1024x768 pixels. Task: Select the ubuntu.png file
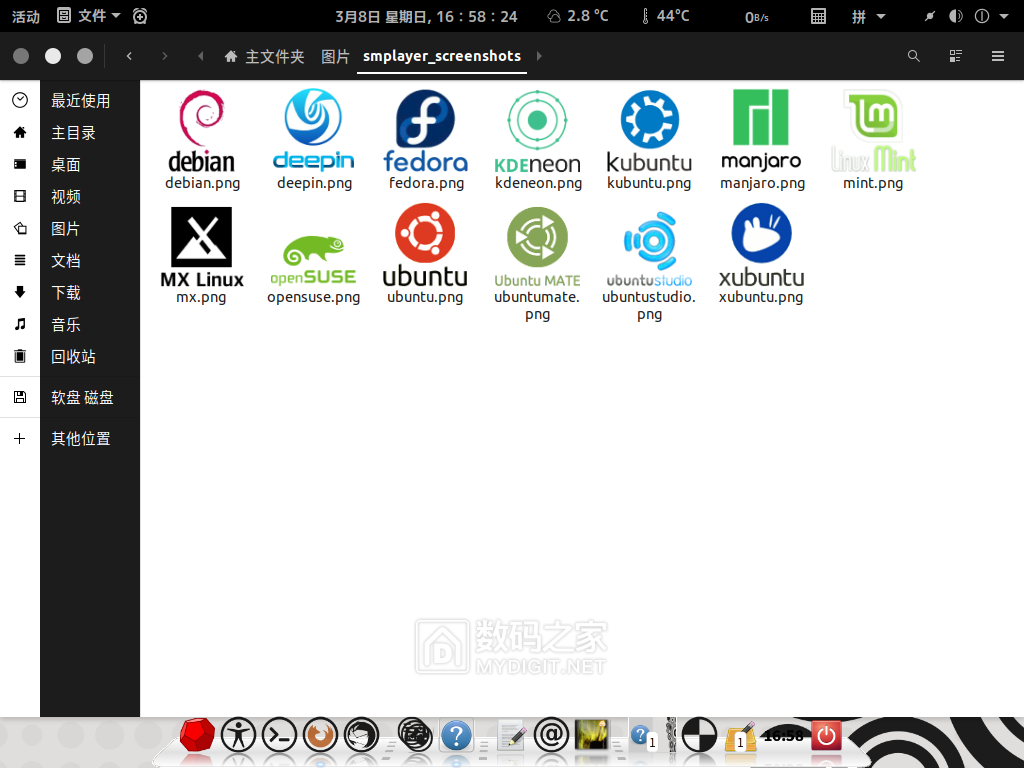[x=425, y=254]
